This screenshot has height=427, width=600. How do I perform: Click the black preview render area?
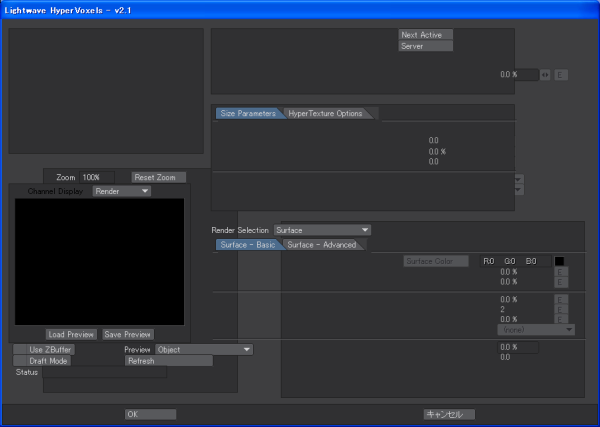click(99, 262)
